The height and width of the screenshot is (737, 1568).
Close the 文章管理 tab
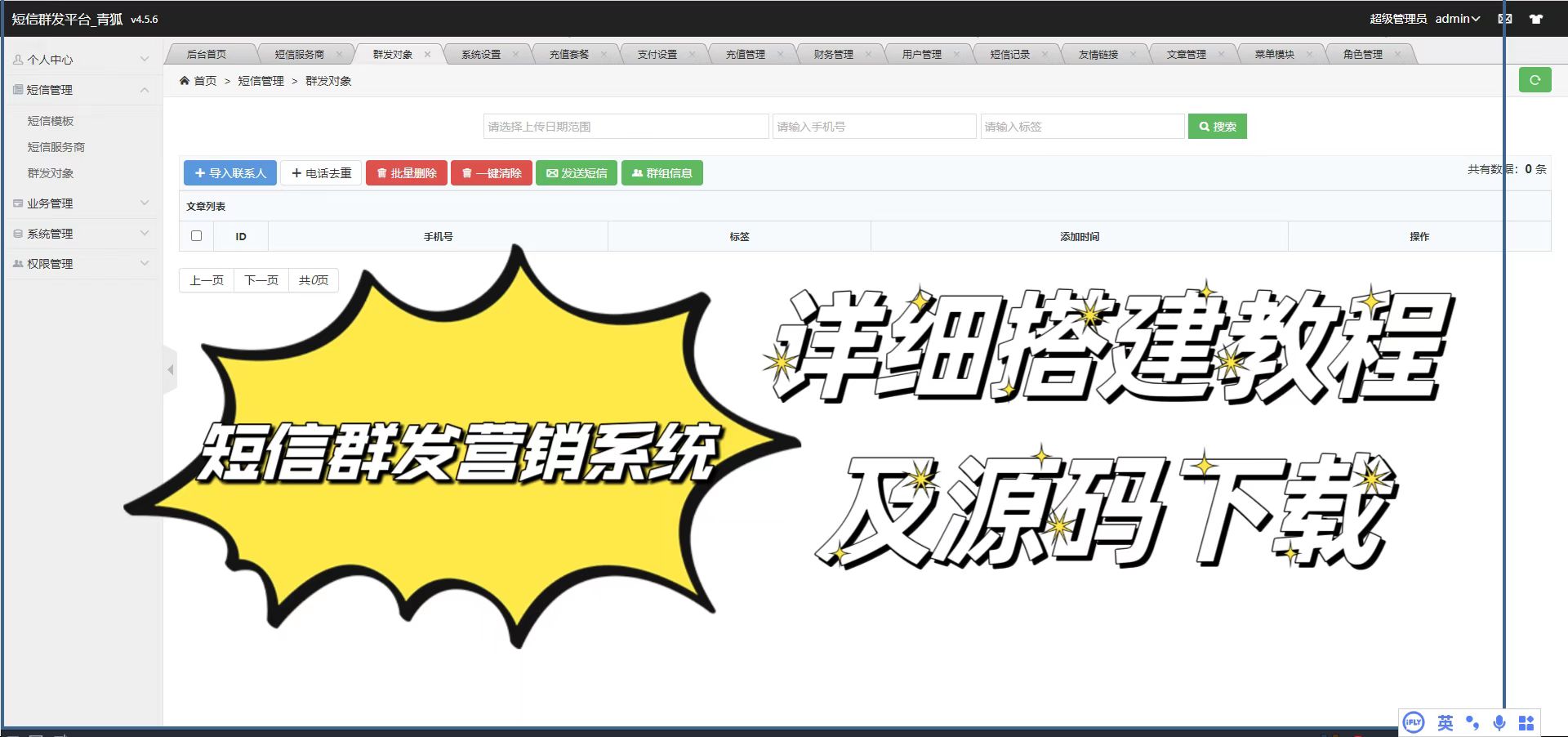coord(1221,54)
